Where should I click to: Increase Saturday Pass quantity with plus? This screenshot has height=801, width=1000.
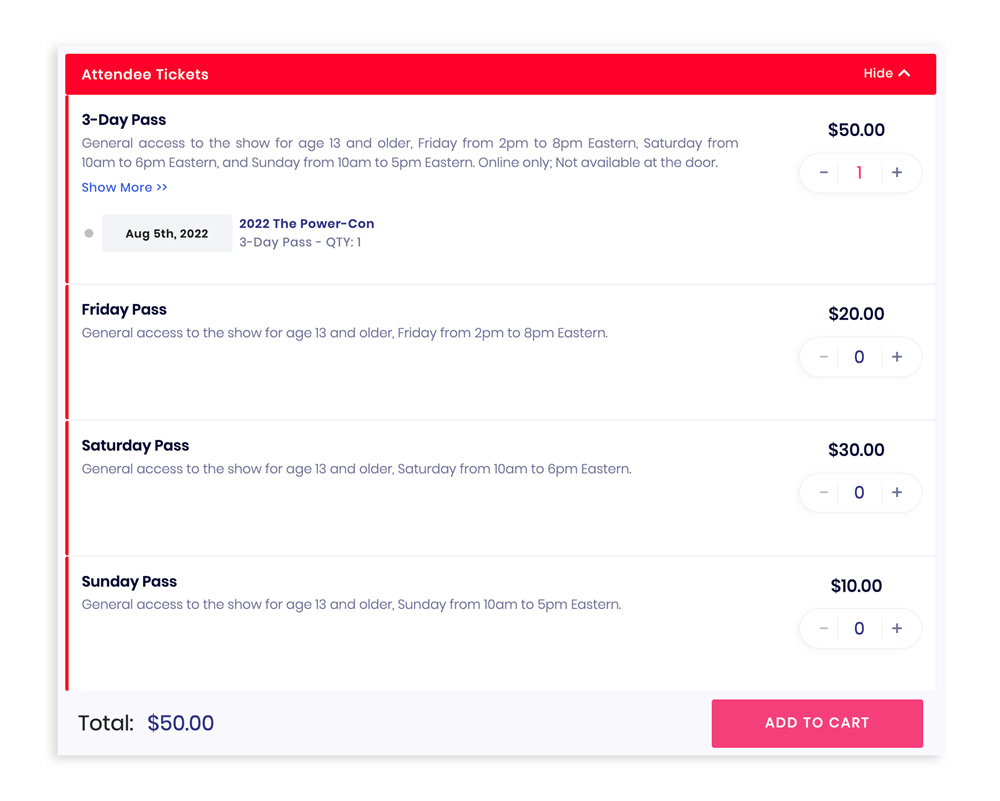[x=897, y=492]
